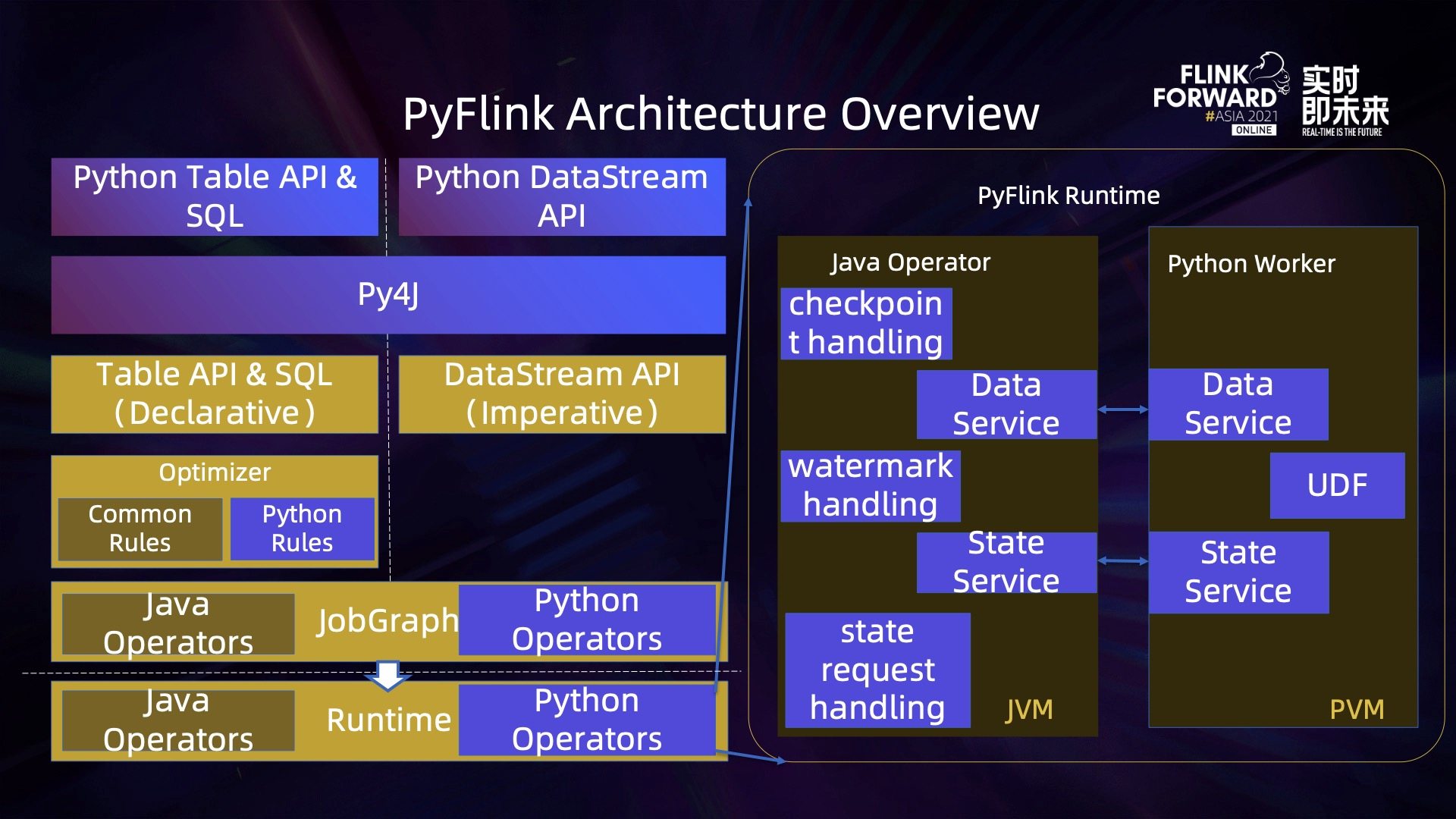Open the DataStream API (Imperative) section
The width and height of the screenshot is (1456, 819).
click(562, 394)
